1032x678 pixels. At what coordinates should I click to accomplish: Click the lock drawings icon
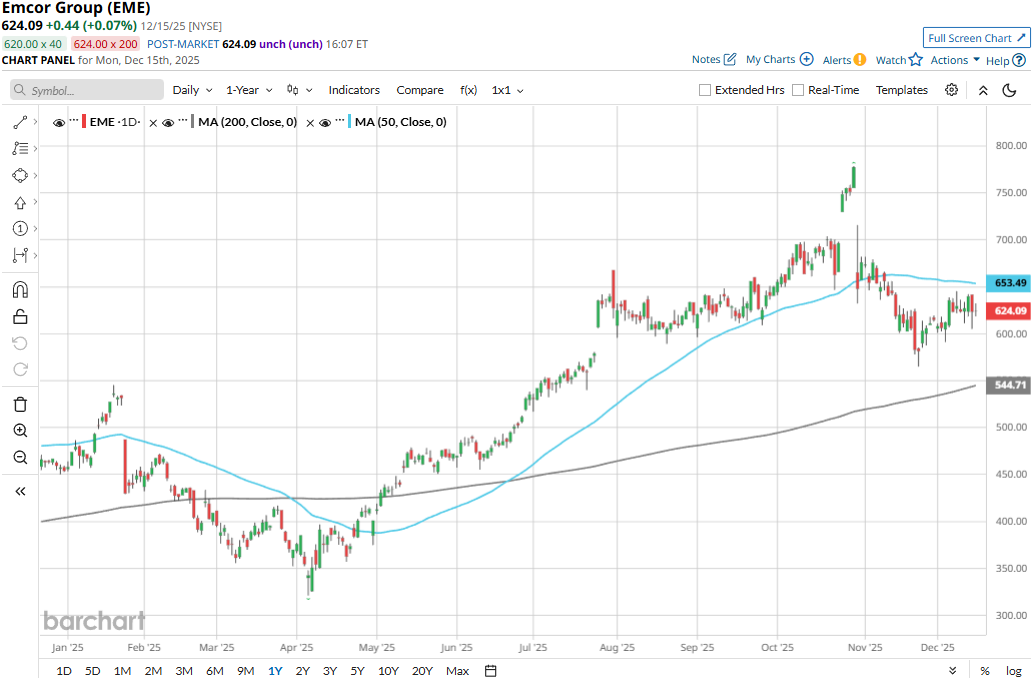[20, 317]
